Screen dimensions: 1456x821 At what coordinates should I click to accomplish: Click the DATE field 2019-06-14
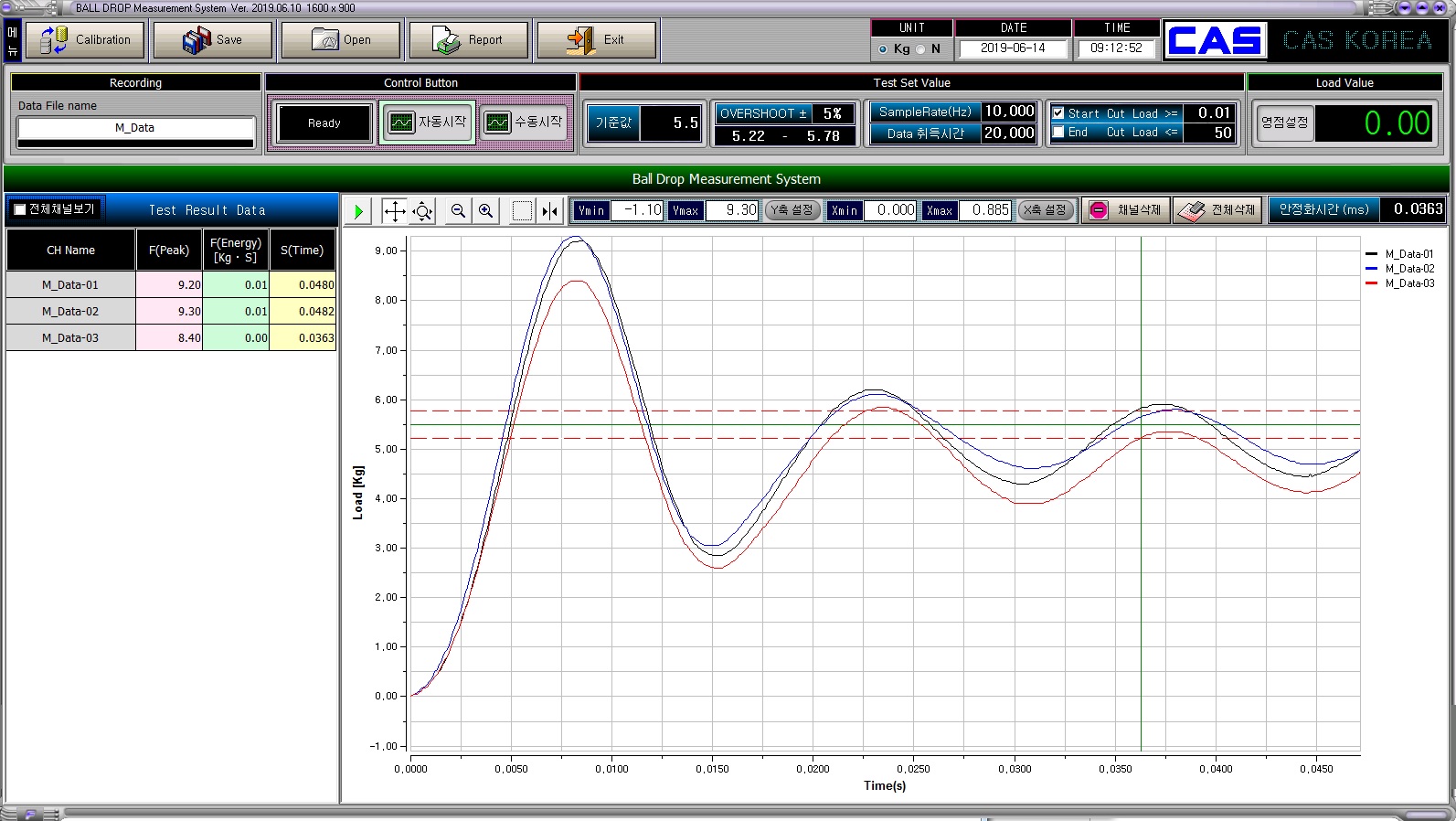coord(1013,48)
